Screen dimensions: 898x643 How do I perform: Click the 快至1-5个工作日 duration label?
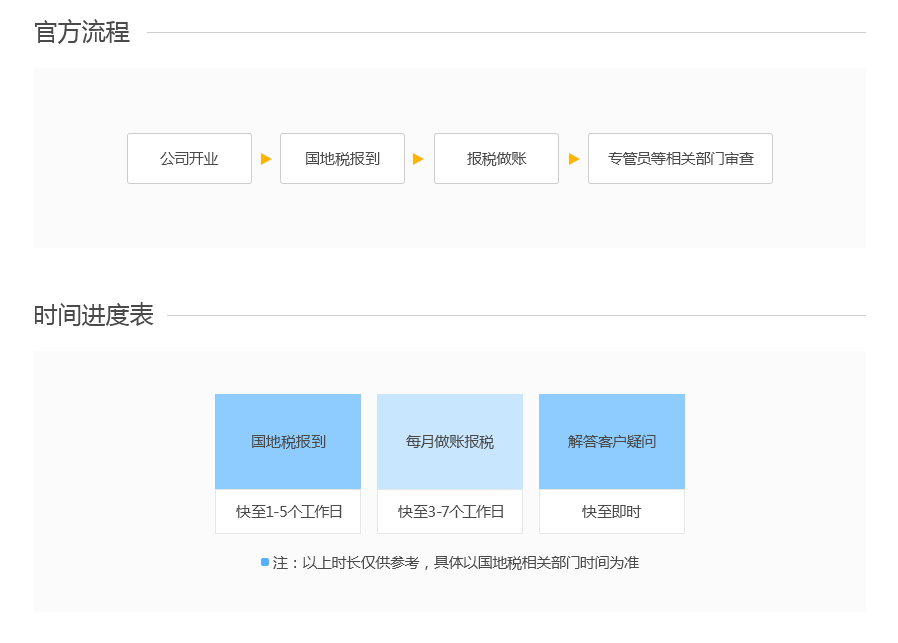(x=288, y=512)
